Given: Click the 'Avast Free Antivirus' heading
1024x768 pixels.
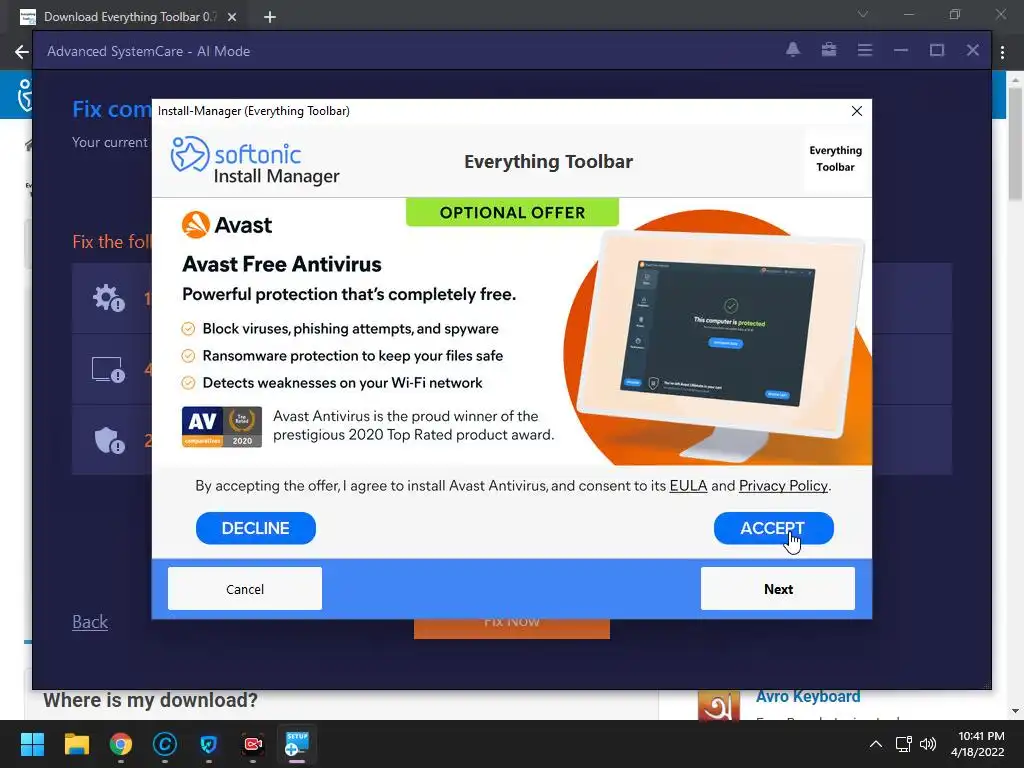Looking at the screenshot, I should point(281,264).
